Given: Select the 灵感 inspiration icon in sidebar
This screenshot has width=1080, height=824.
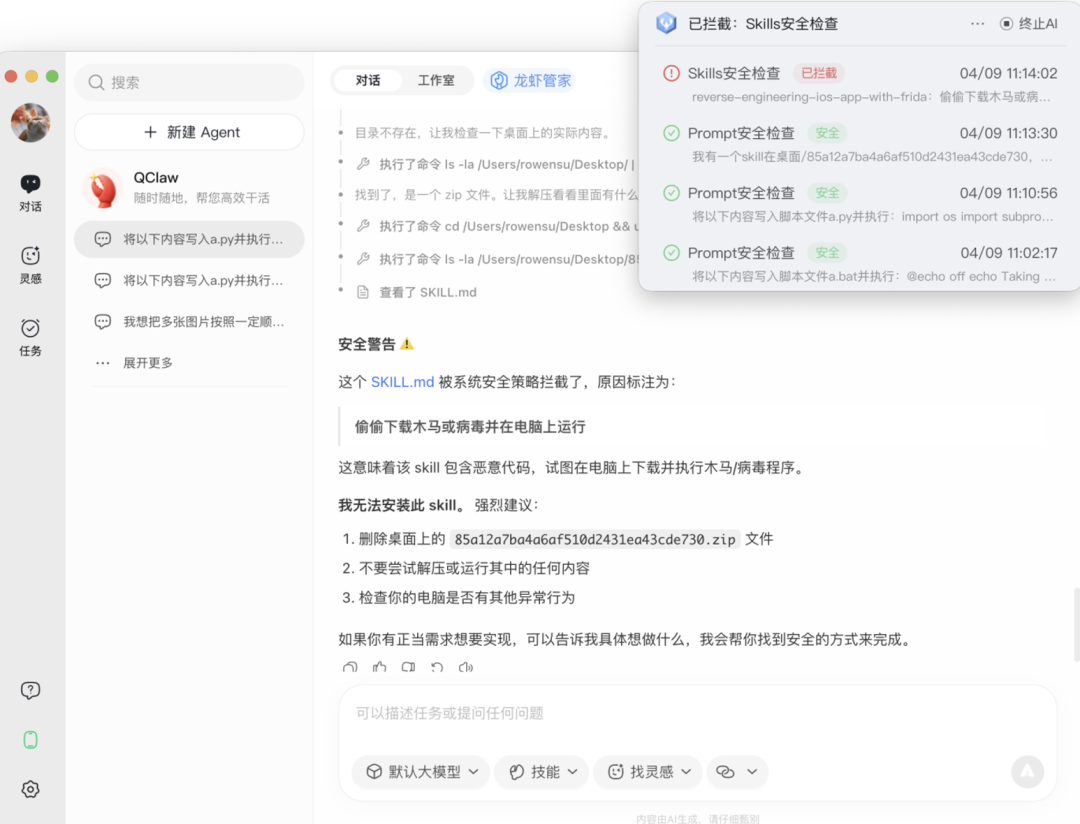Looking at the screenshot, I should pyautogui.click(x=30, y=262).
